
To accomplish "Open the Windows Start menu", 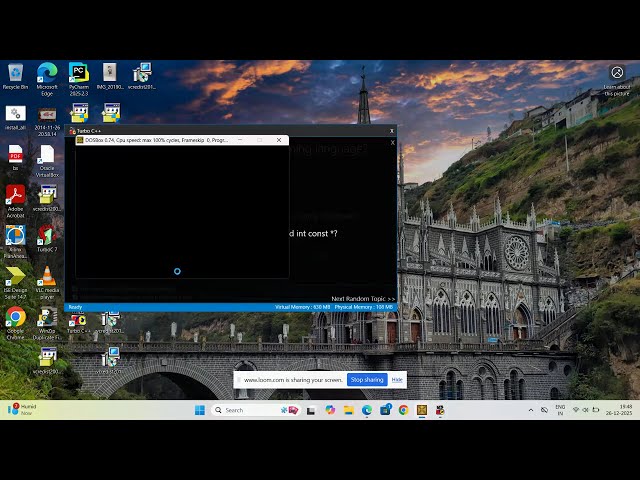I will [199, 410].
